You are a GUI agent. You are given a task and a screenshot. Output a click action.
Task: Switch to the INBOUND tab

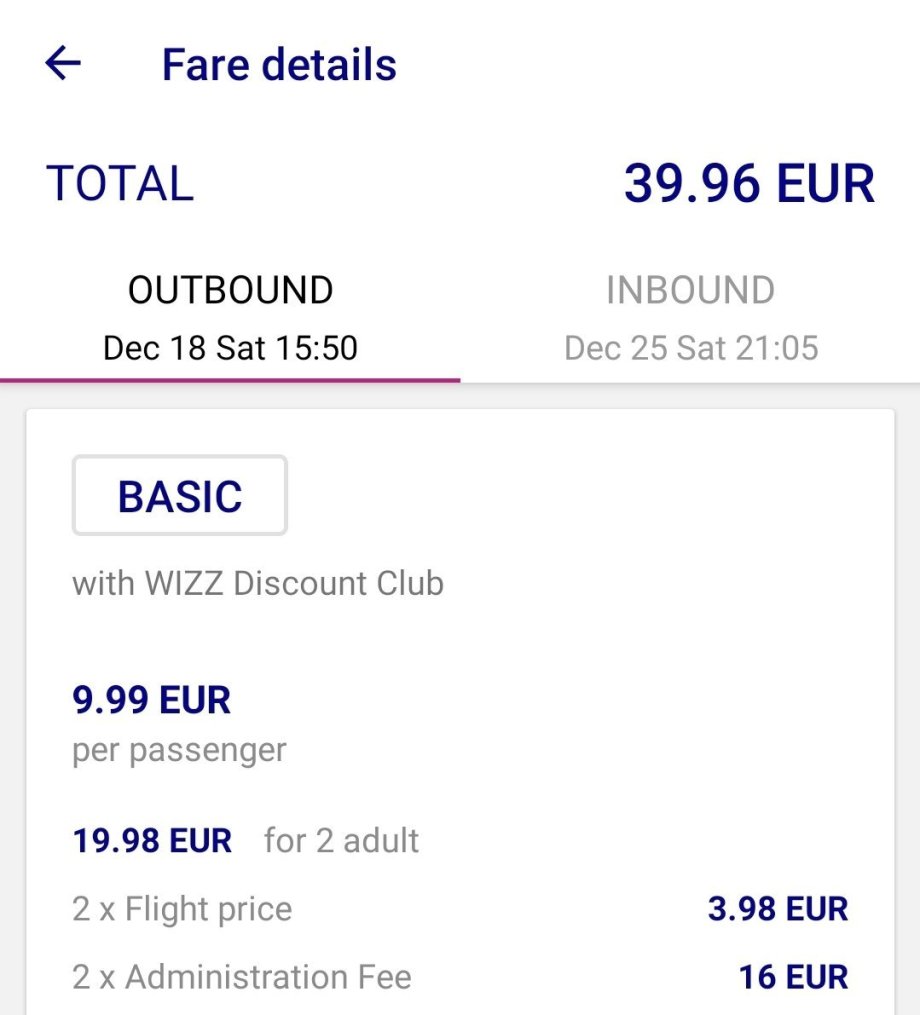(x=690, y=290)
